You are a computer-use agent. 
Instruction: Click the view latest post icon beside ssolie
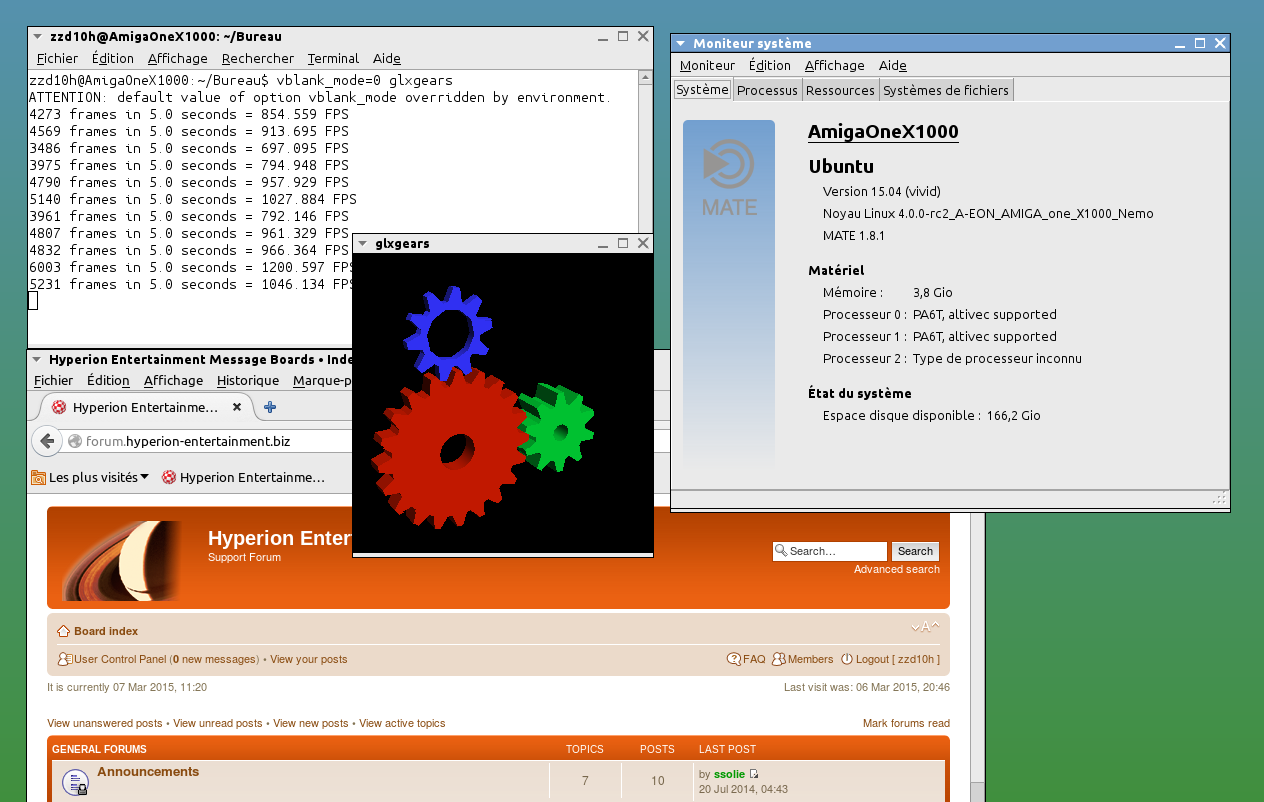(754, 774)
